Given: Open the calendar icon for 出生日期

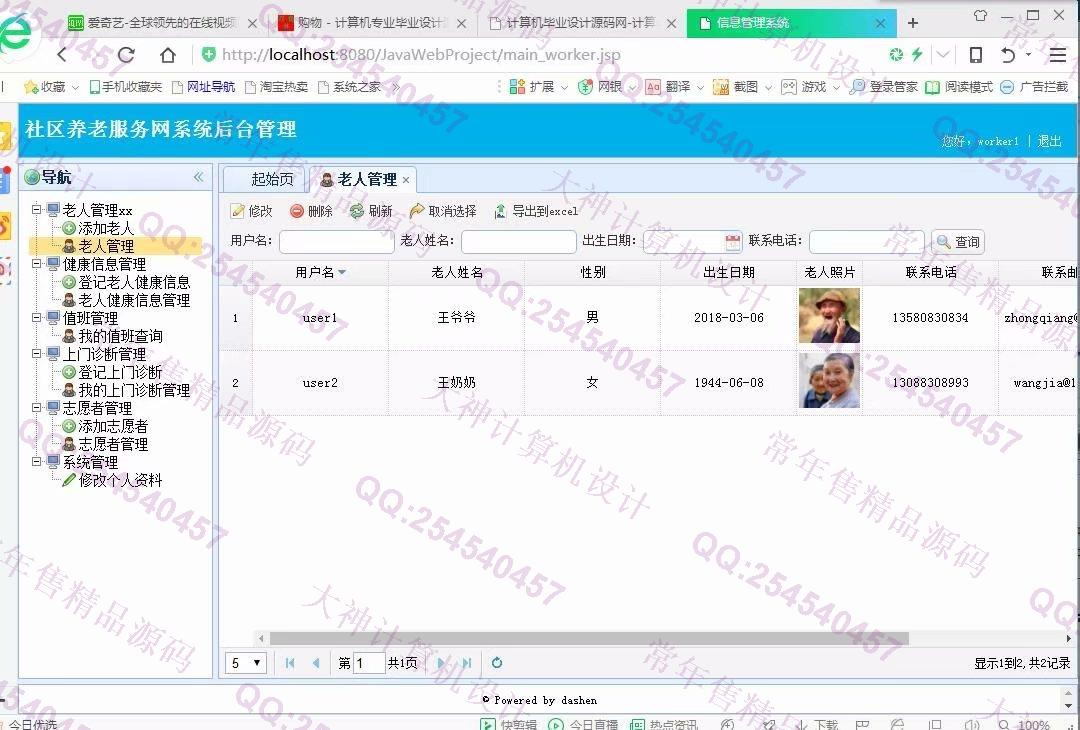Looking at the screenshot, I should tap(733, 241).
